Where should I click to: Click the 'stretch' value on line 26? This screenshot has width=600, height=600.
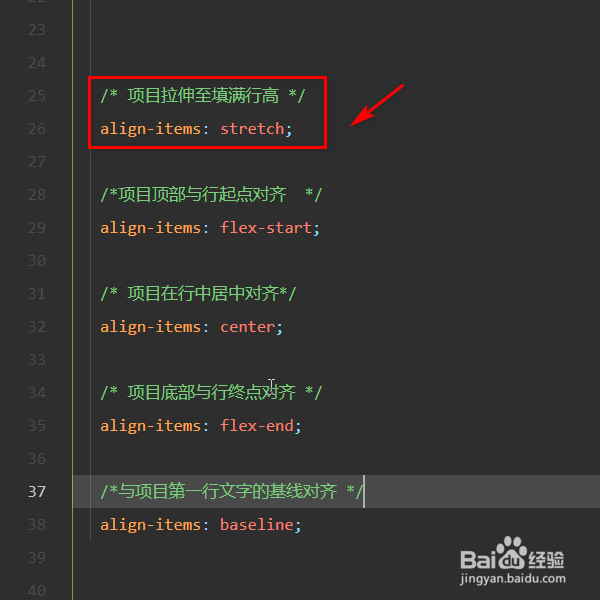(252, 129)
